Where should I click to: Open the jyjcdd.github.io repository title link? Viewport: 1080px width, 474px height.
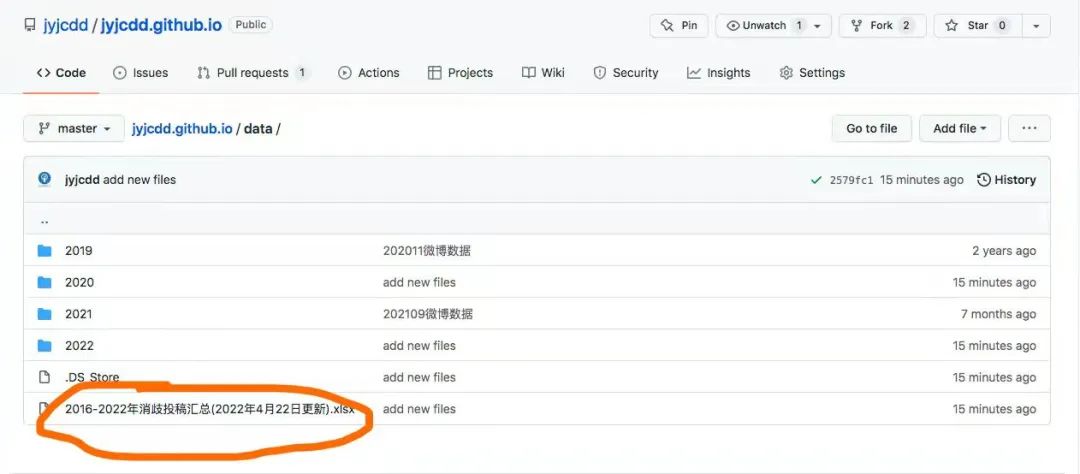161,25
